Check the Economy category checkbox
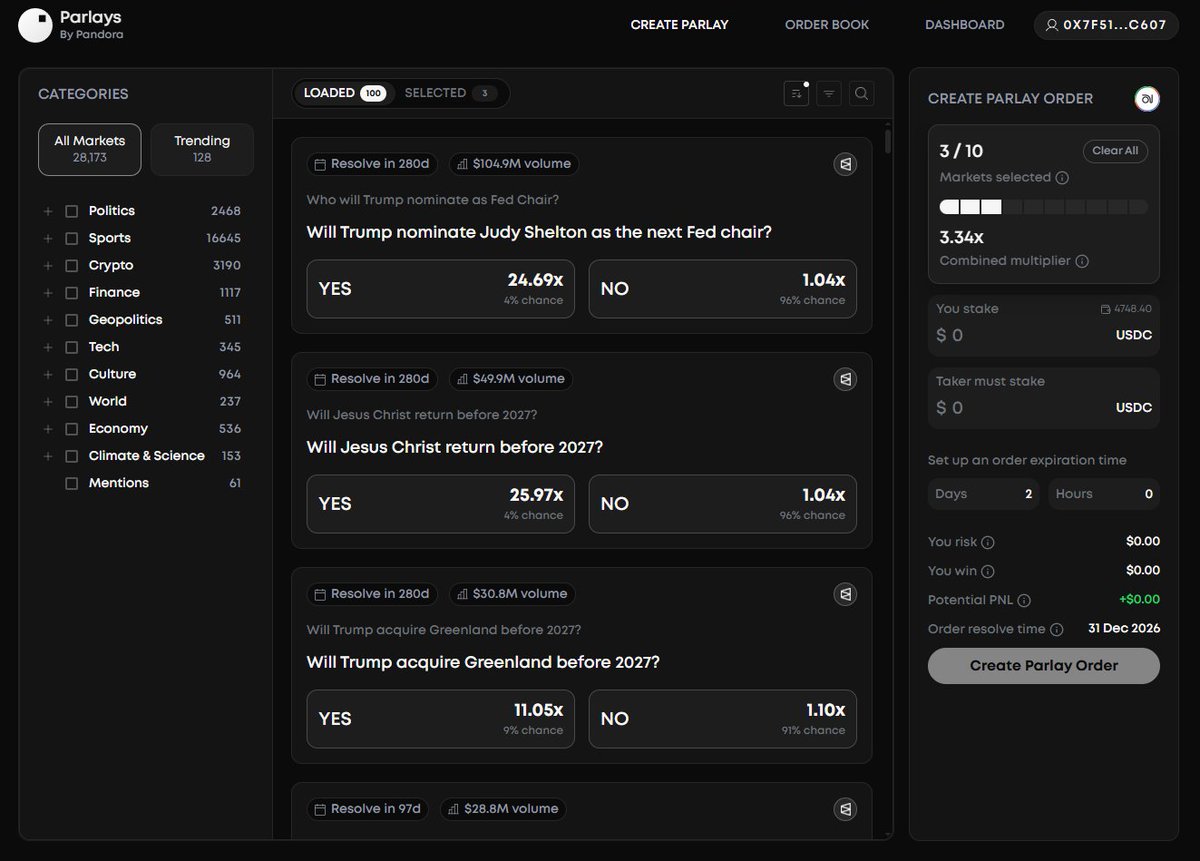Screen dimensions: 1200x861 71,429
